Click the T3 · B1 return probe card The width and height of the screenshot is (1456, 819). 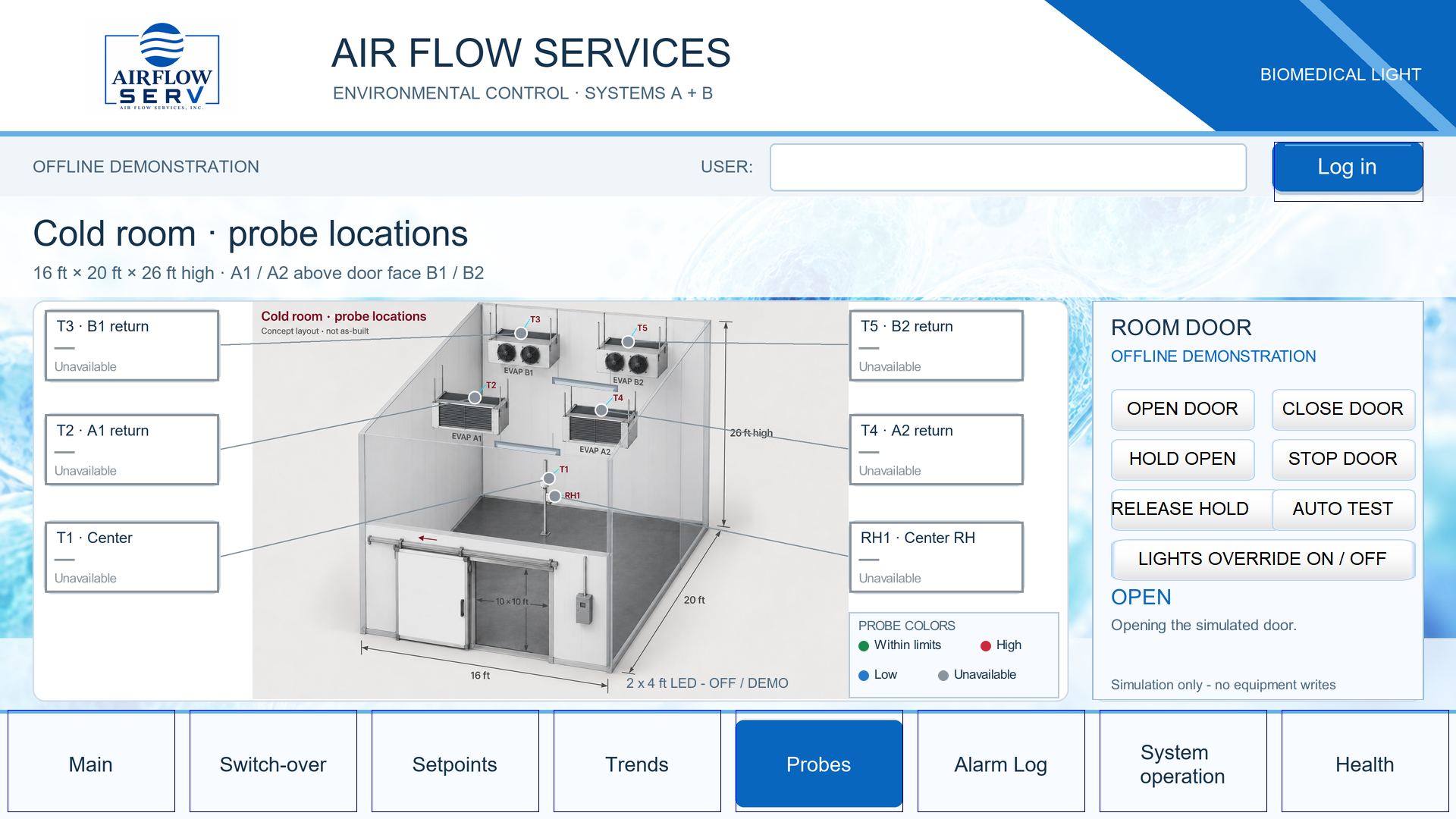[132, 345]
